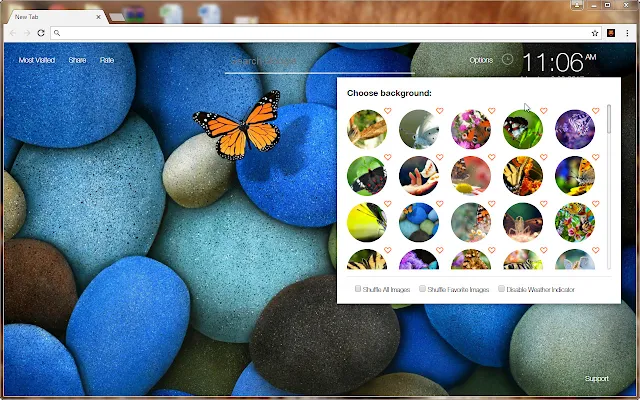Open the Chrome three-dot menu
The width and height of the screenshot is (640, 400).
coord(627,33)
